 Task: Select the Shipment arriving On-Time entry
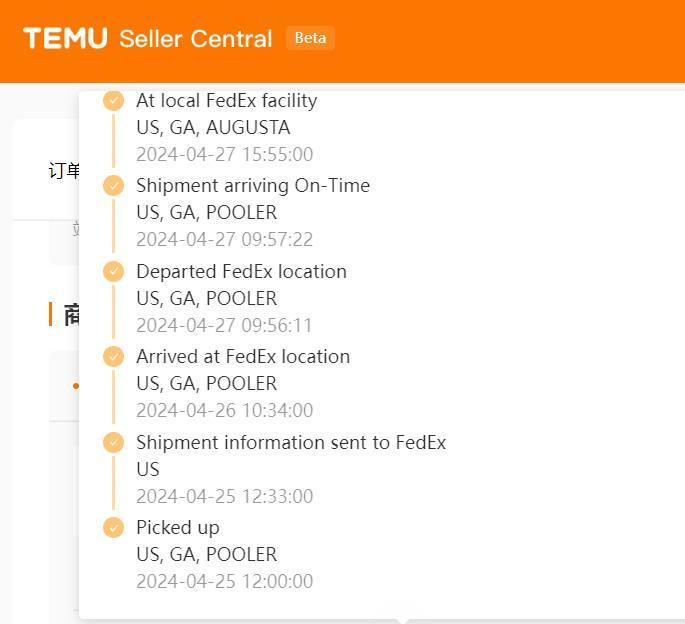click(253, 186)
